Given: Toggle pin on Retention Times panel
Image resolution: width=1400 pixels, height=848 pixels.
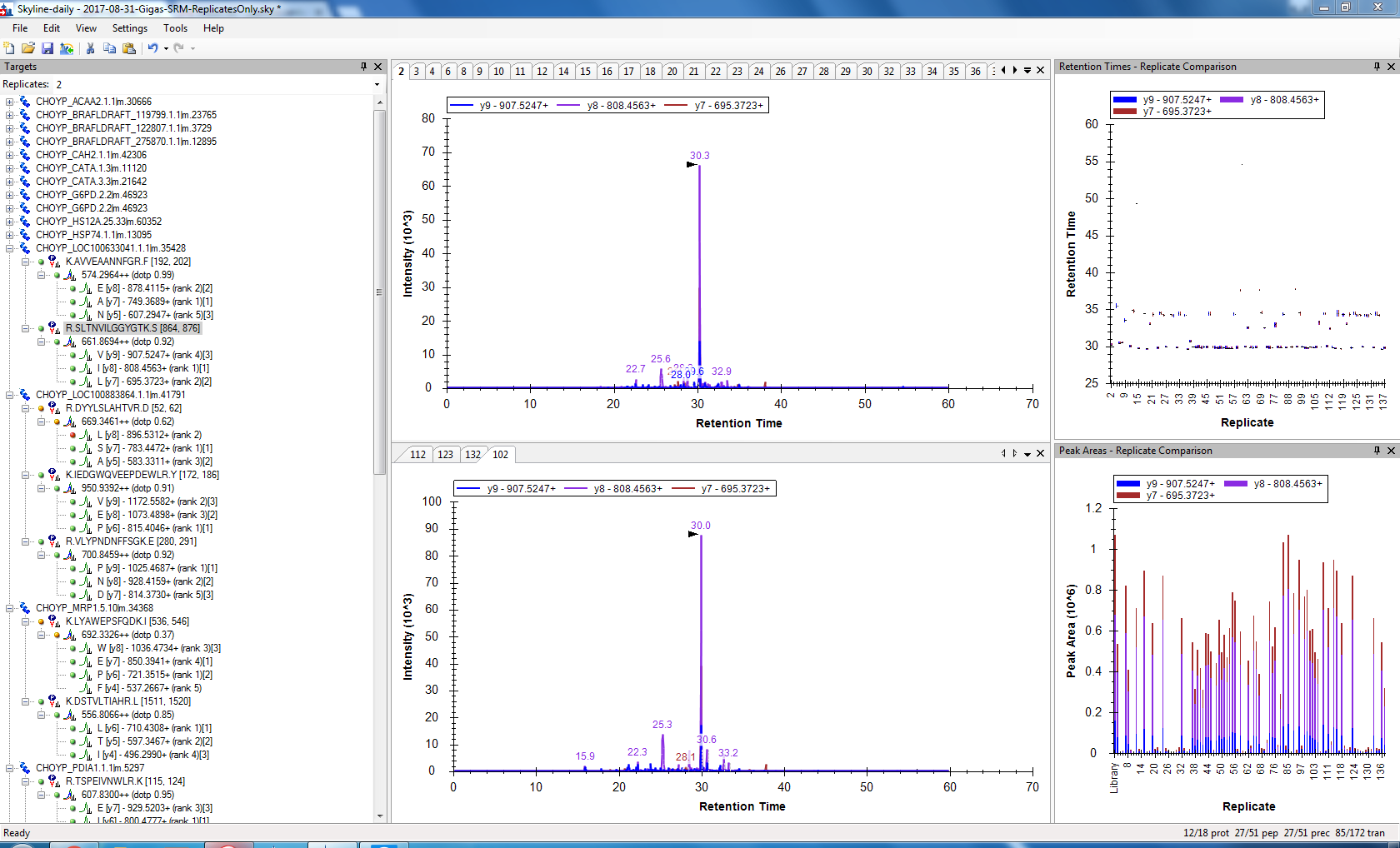Looking at the screenshot, I should point(1377,67).
